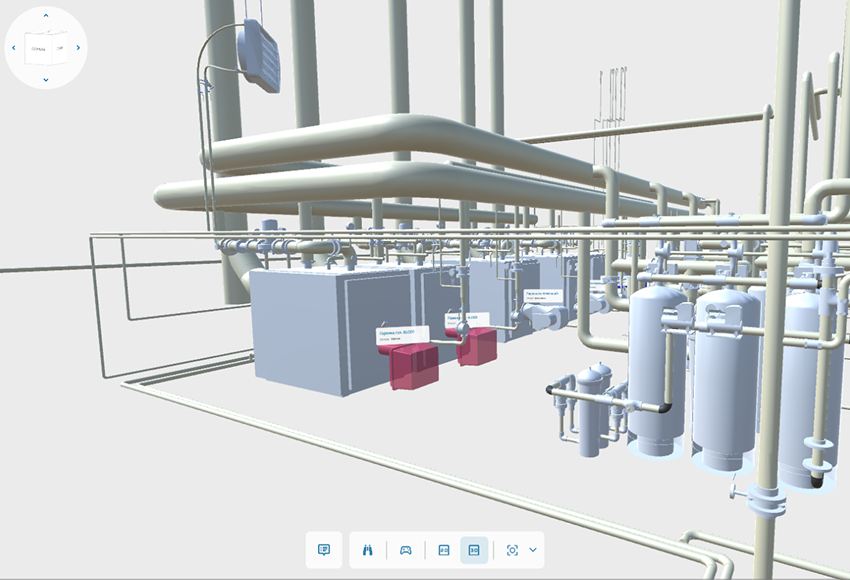This screenshot has width=850, height=580.
Task: Rotate view left with navigation arrow
Action: pyautogui.click(x=13, y=48)
